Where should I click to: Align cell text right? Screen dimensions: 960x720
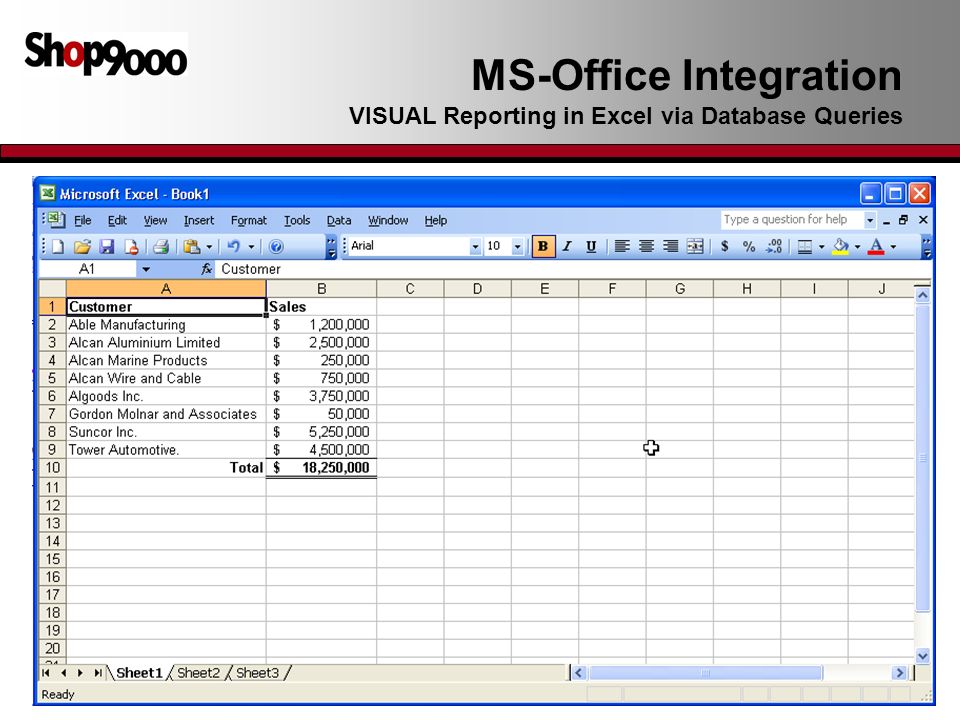point(671,247)
